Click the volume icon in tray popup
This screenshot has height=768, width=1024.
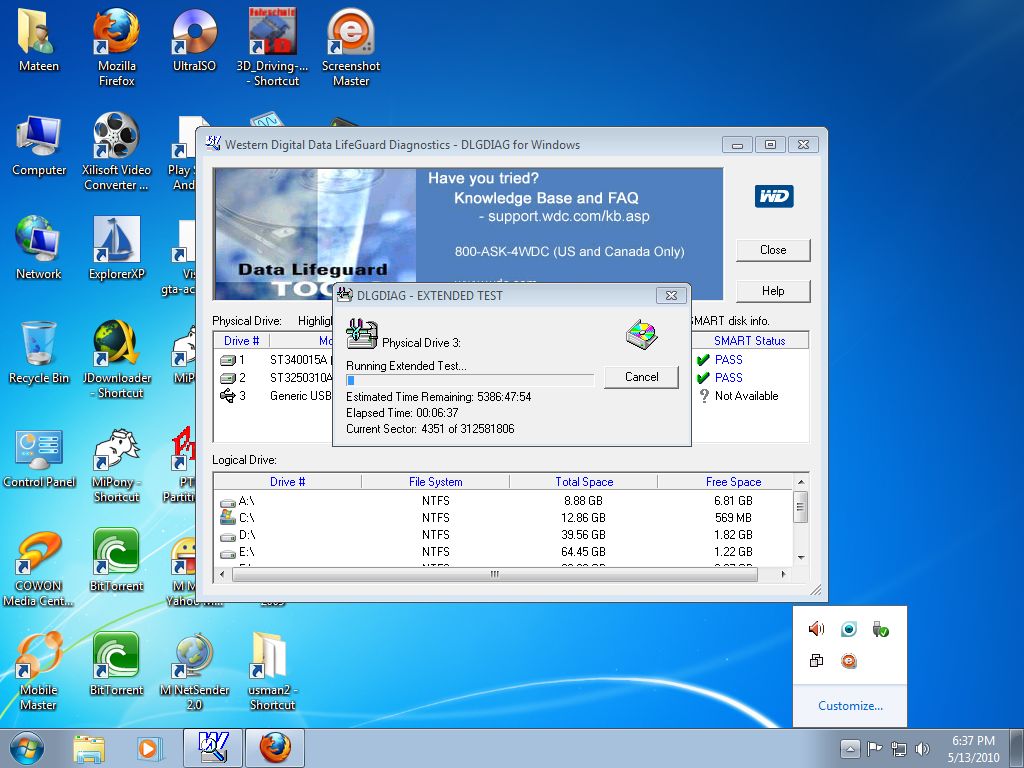pos(816,629)
